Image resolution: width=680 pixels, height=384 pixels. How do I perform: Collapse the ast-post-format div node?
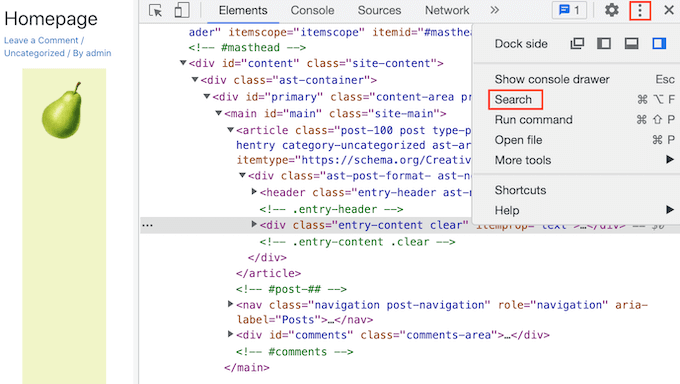click(x=242, y=175)
